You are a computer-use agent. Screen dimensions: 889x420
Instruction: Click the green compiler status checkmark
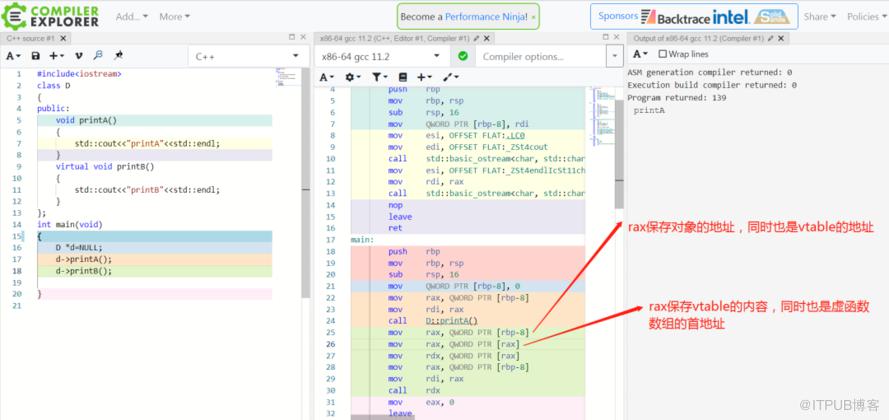[462, 56]
